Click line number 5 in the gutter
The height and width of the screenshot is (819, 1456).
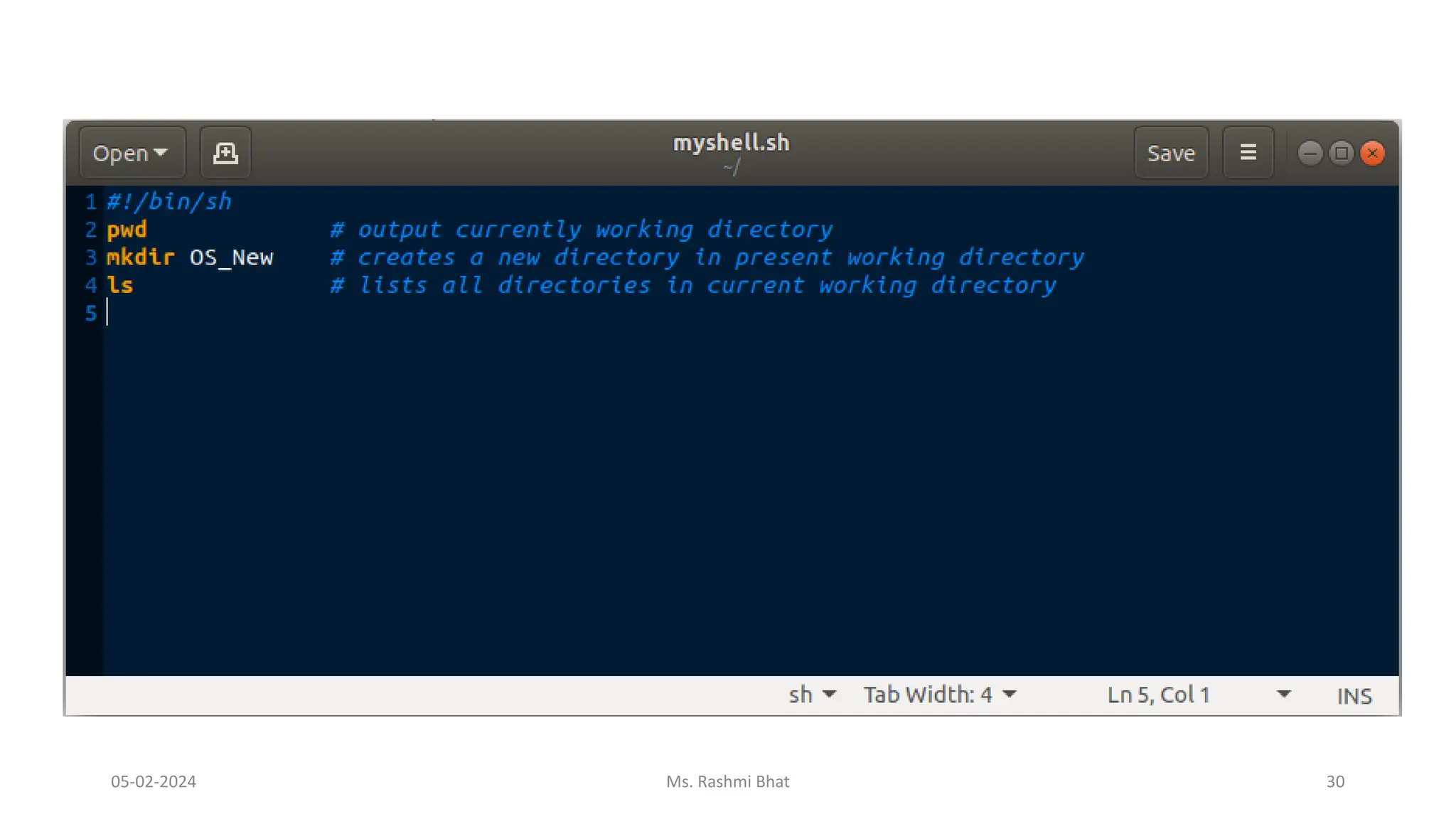(90, 314)
